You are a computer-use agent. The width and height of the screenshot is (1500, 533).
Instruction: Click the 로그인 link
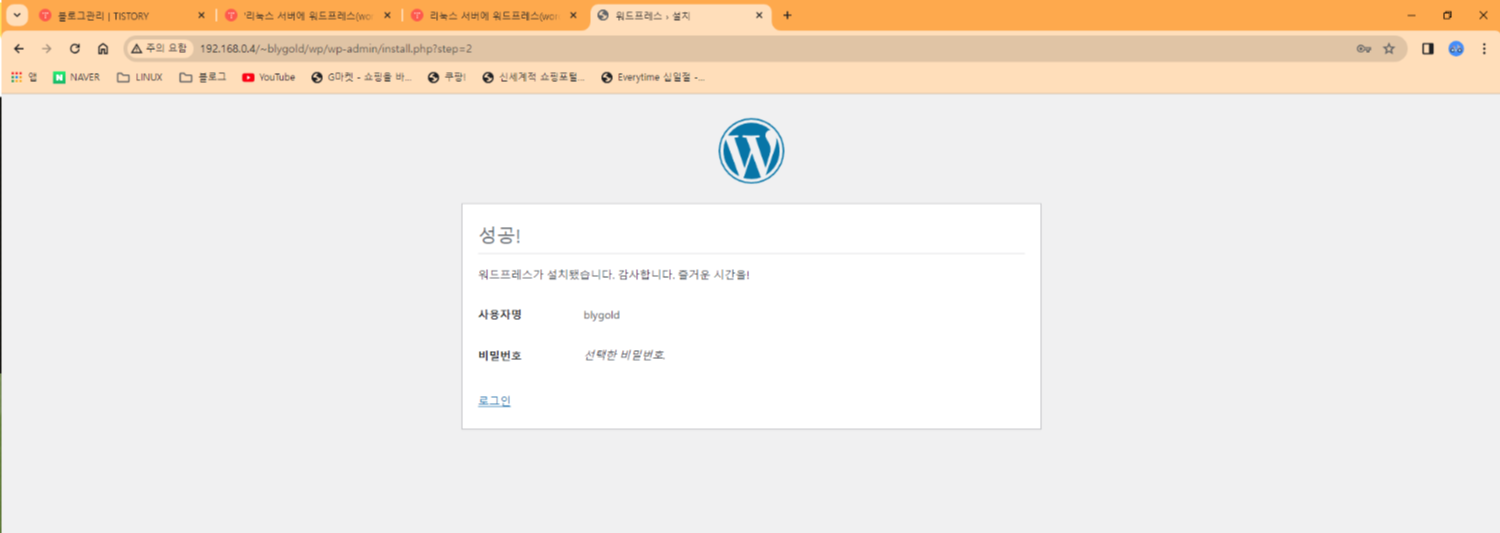pos(494,401)
